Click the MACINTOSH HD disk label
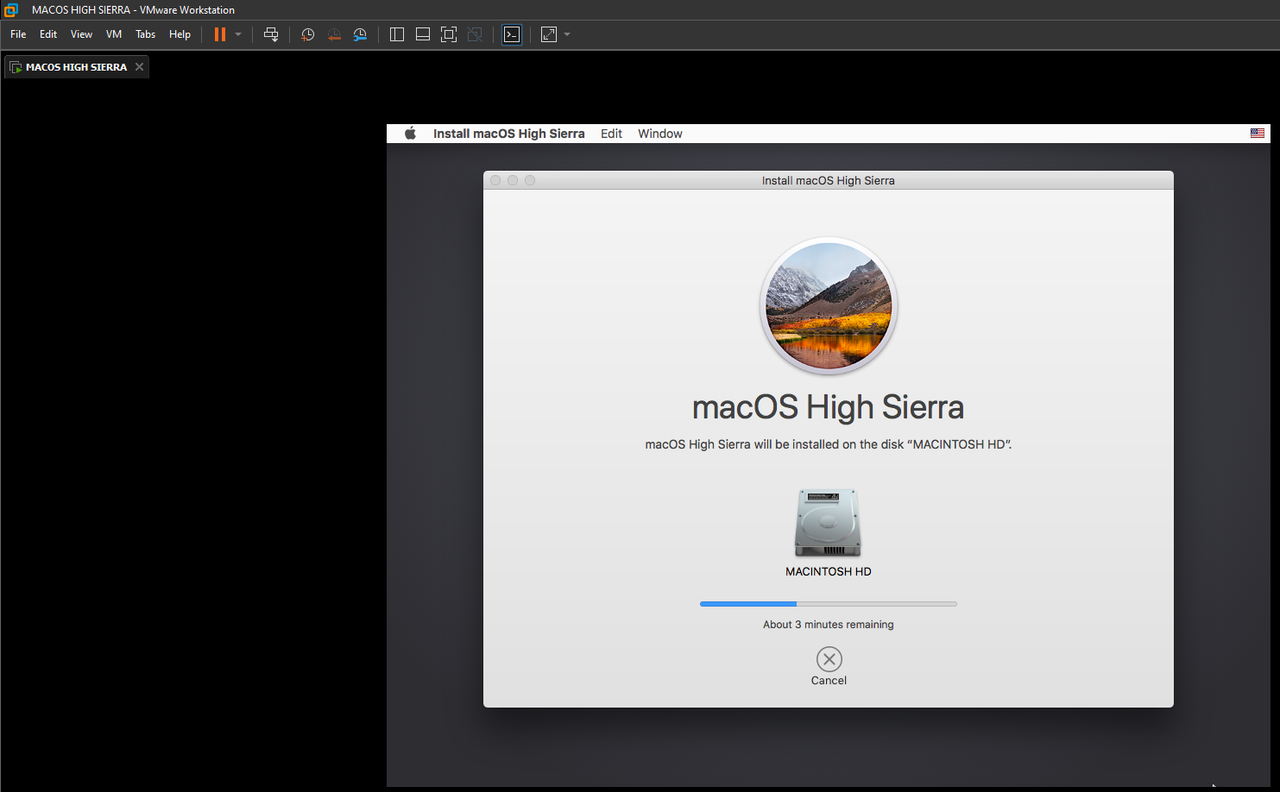Image resolution: width=1280 pixels, height=792 pixels. [828, 571]
